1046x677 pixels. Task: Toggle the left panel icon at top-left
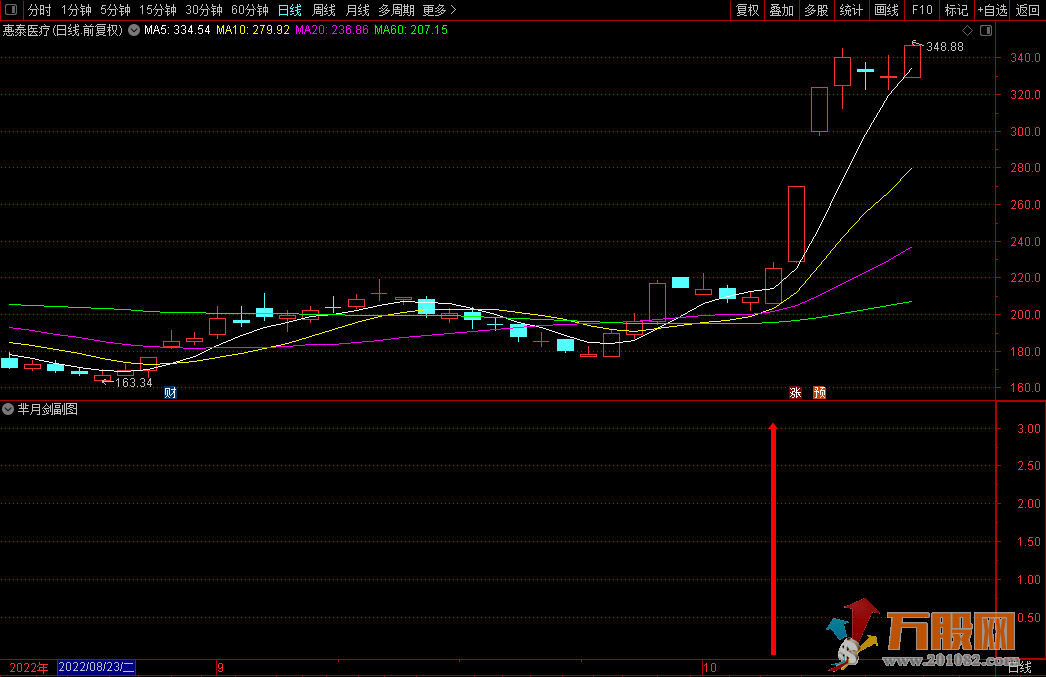[x=11, y=10]
